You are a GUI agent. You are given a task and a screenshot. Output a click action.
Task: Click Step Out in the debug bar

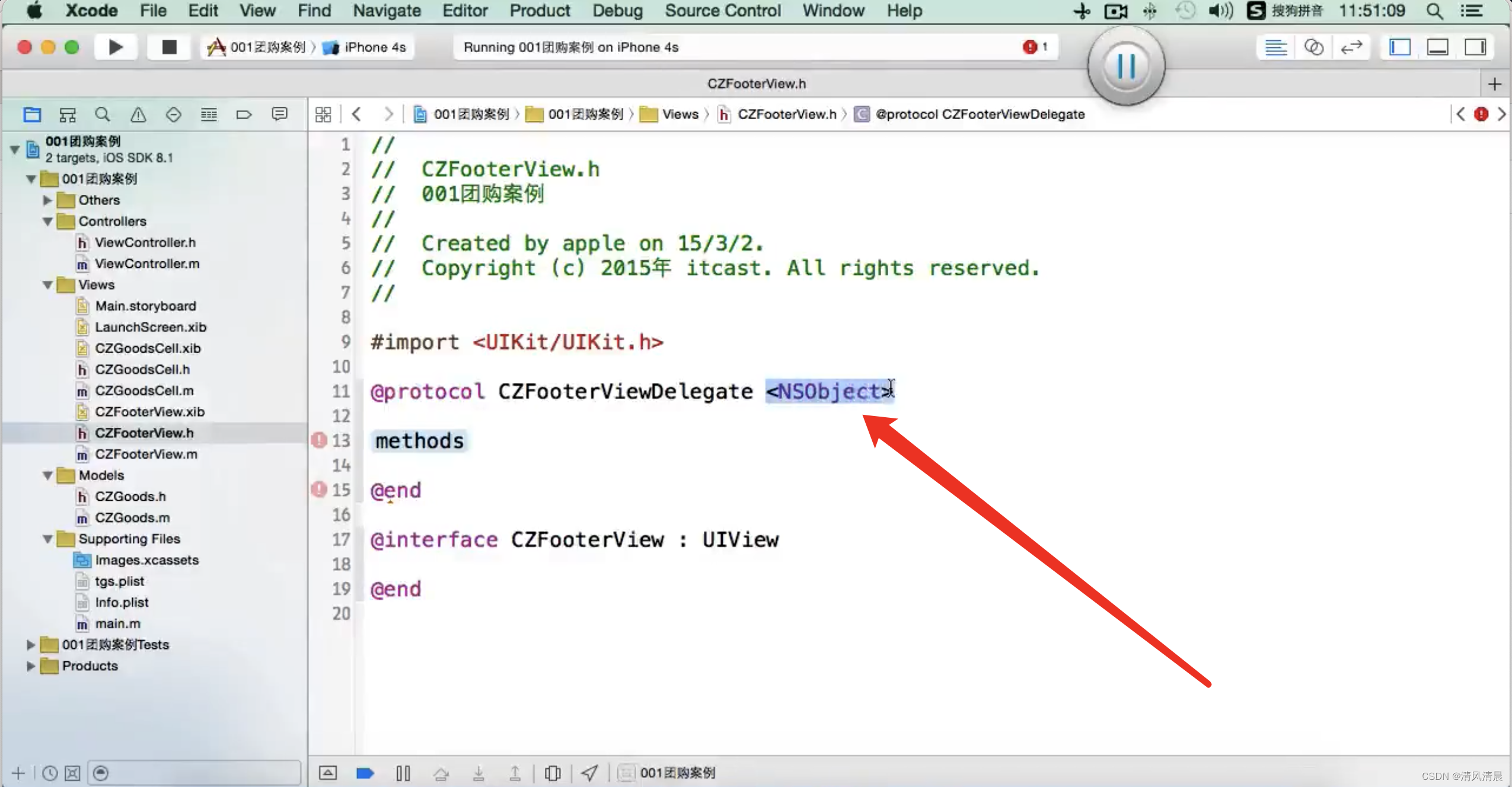click(515, 773)
